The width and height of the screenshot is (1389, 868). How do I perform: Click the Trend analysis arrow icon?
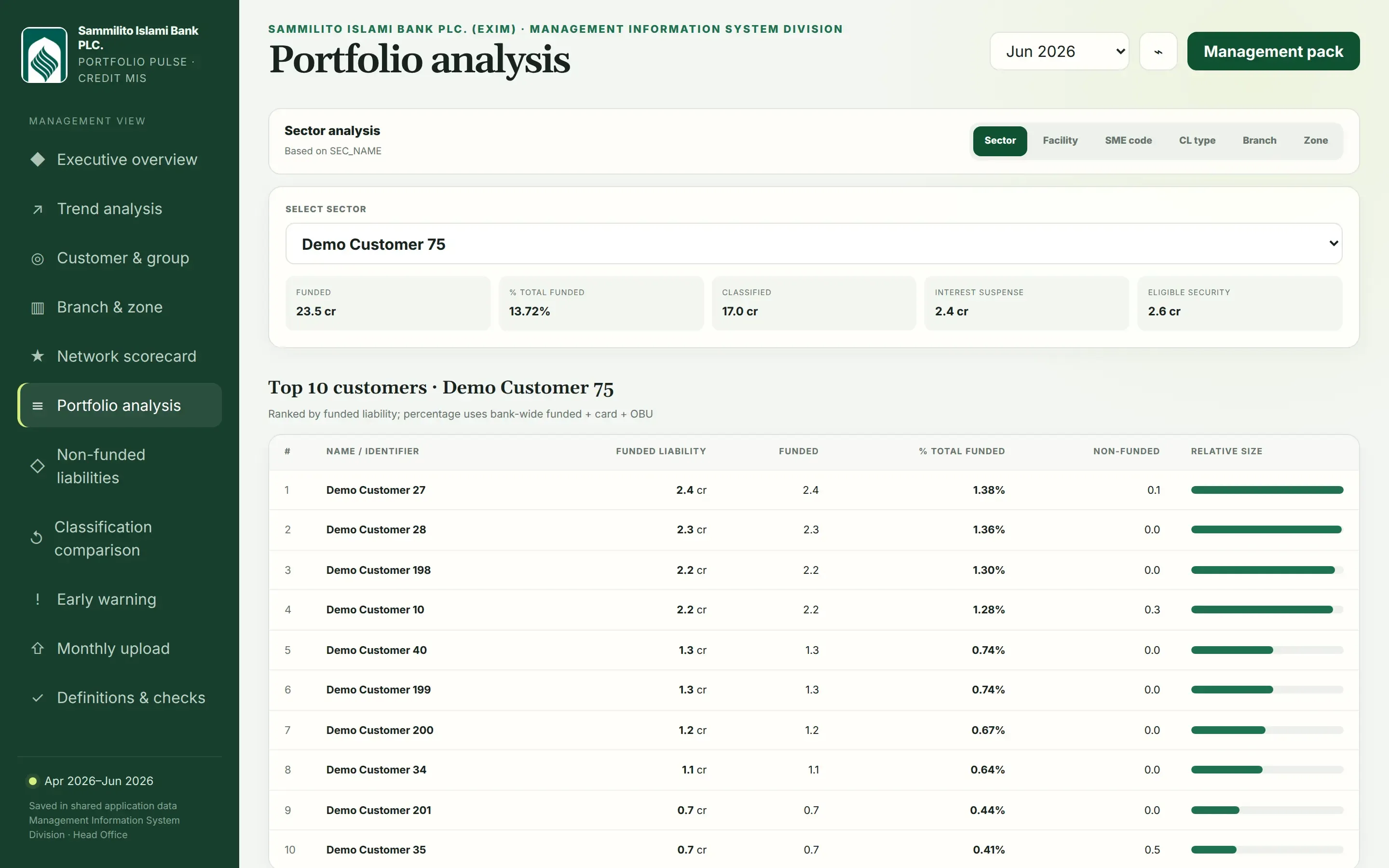point(38,209)
